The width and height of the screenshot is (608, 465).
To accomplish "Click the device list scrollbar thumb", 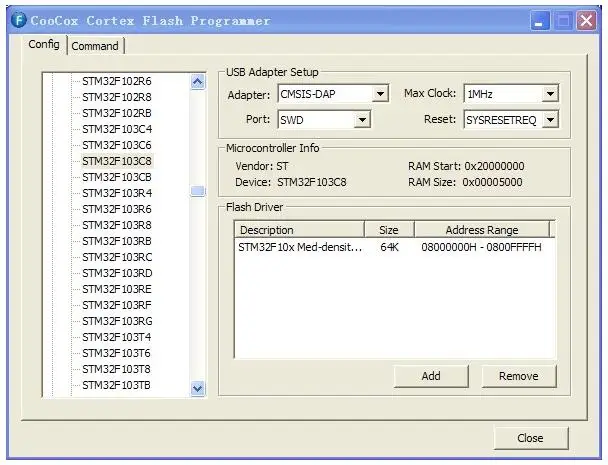I will coord(198,191).
